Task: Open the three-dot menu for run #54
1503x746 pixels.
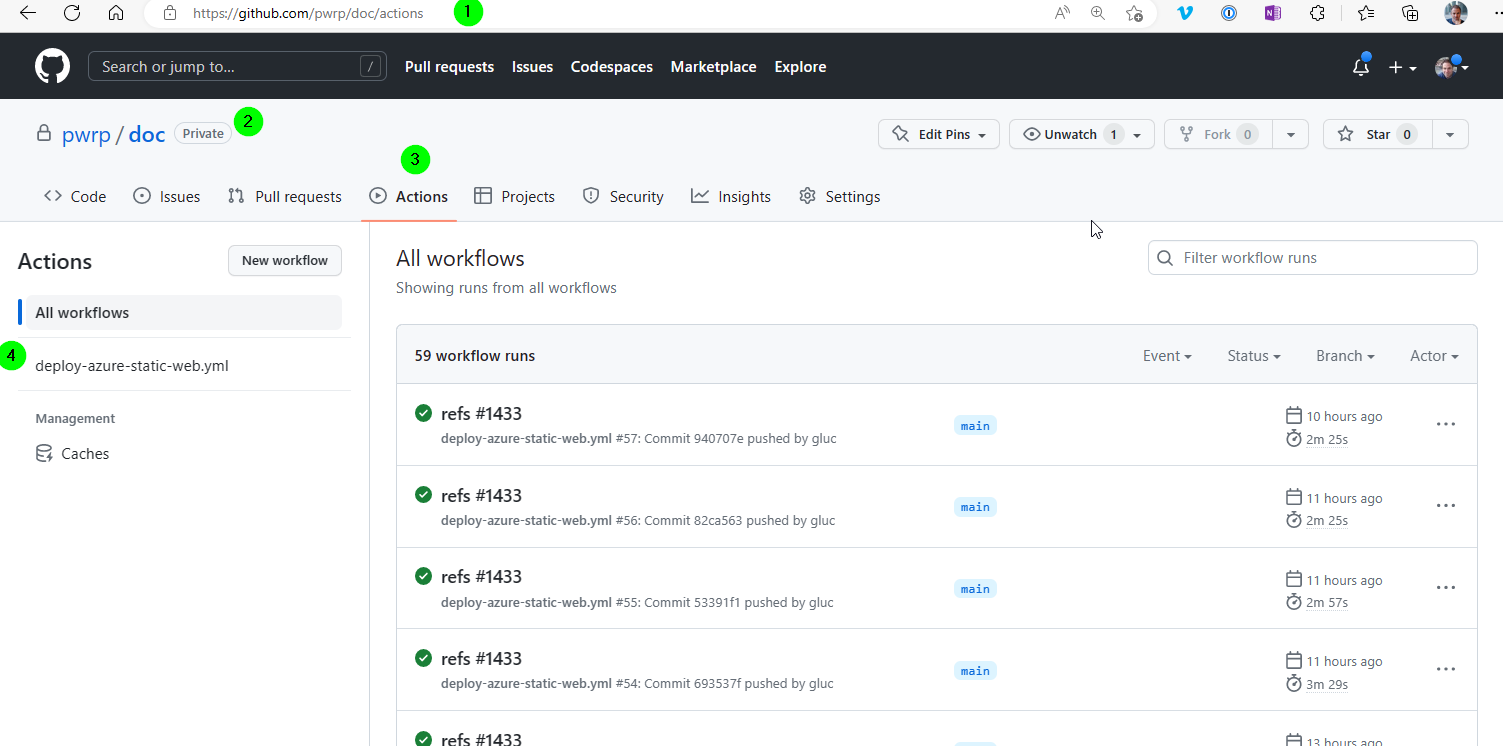Action: [1446, 669]
